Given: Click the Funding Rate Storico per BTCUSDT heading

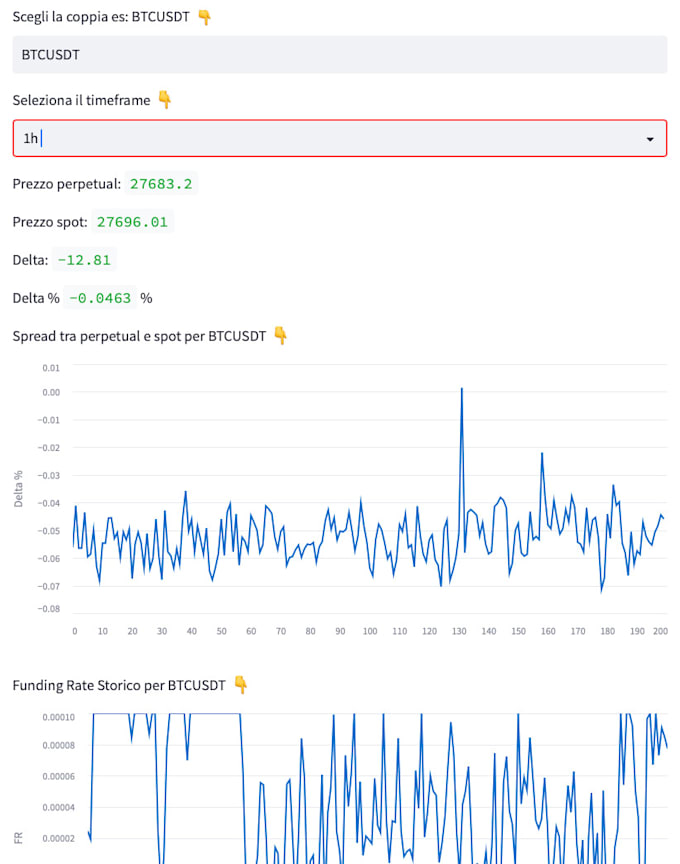Looking at the screenshot, I should tap(122, 685).
